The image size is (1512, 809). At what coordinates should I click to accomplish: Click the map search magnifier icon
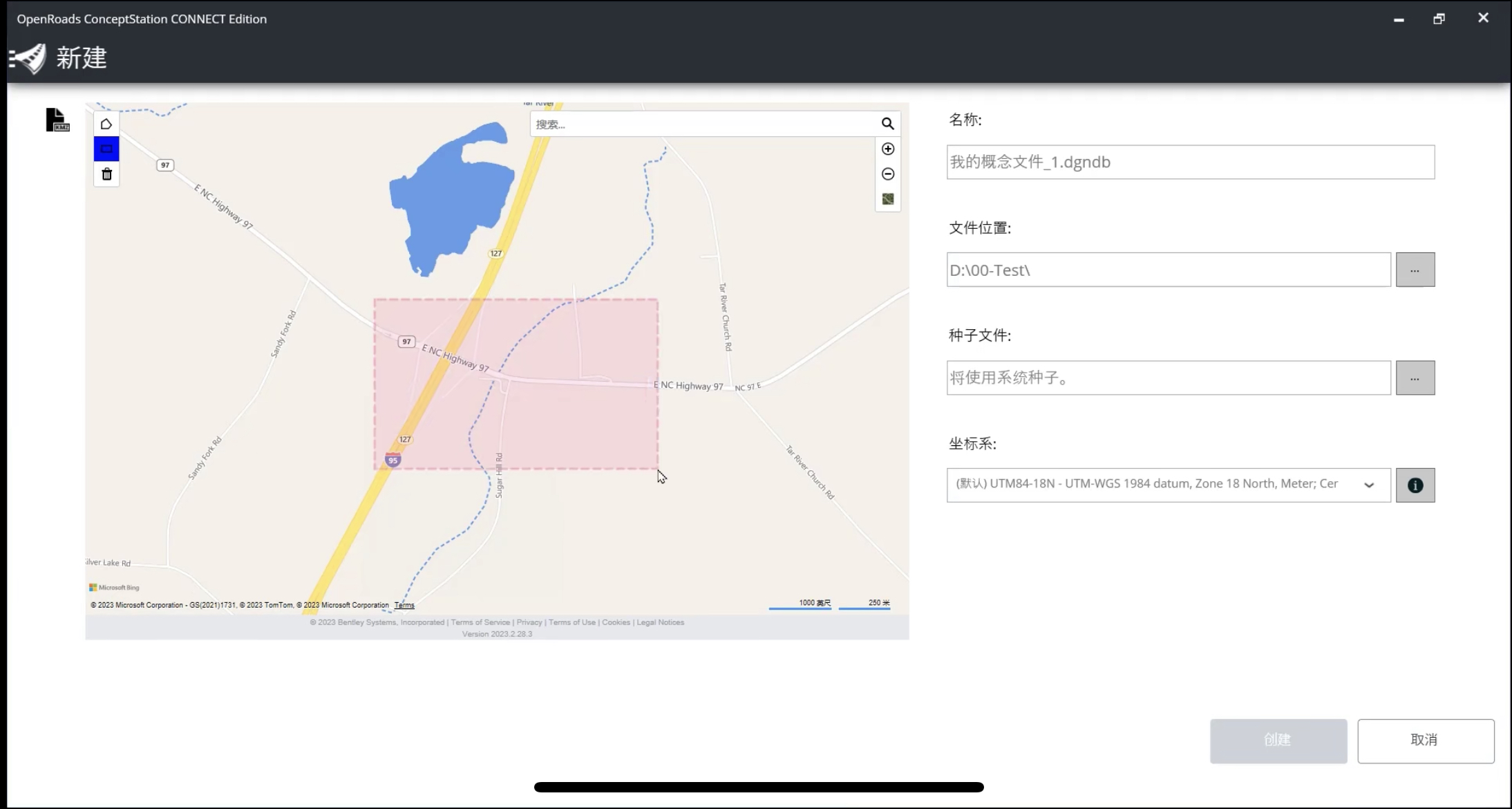click(x=887, y=124)
